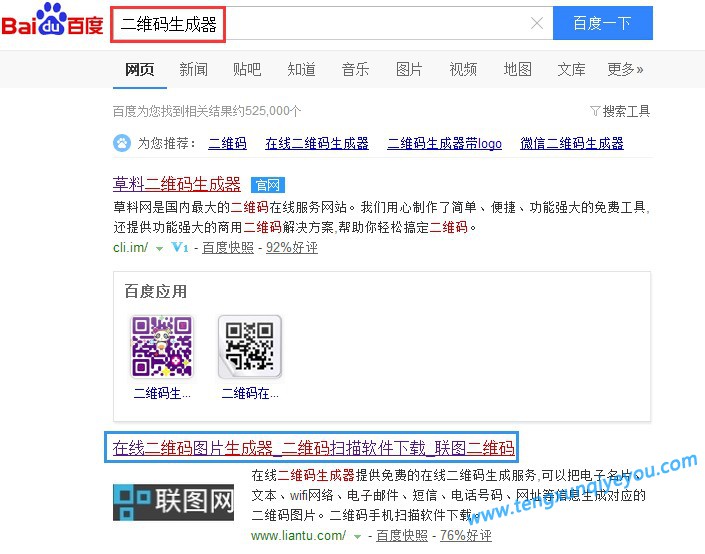
Task: Open the 音乐 tab
Action: point(355,69)
